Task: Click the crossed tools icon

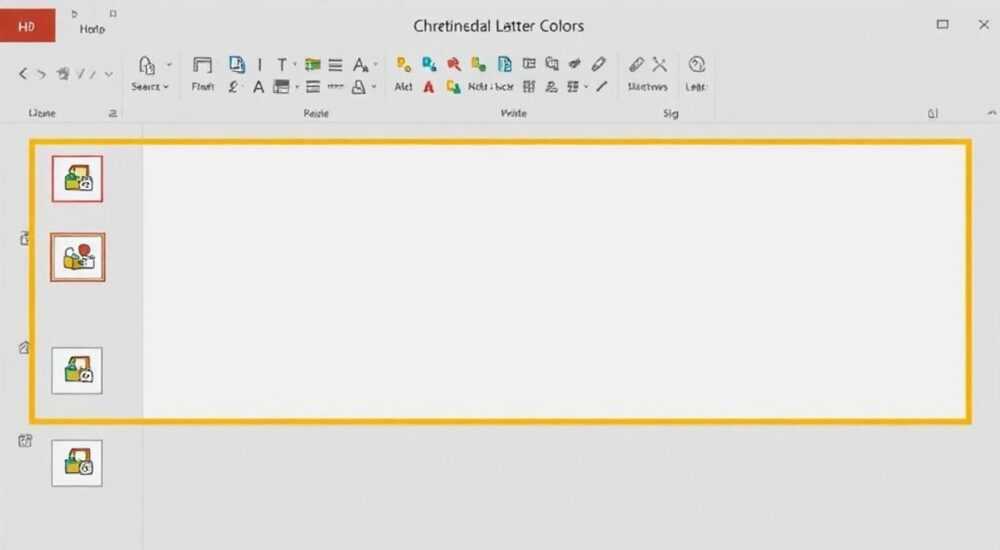Action: (659, 64)
